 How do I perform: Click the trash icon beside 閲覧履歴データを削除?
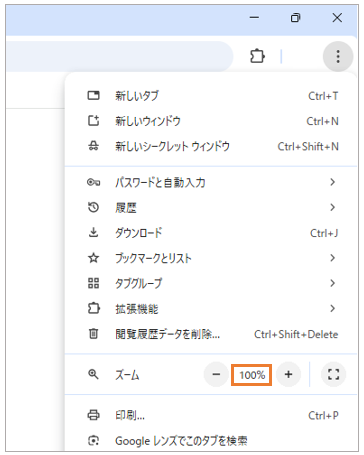point(93,333)
